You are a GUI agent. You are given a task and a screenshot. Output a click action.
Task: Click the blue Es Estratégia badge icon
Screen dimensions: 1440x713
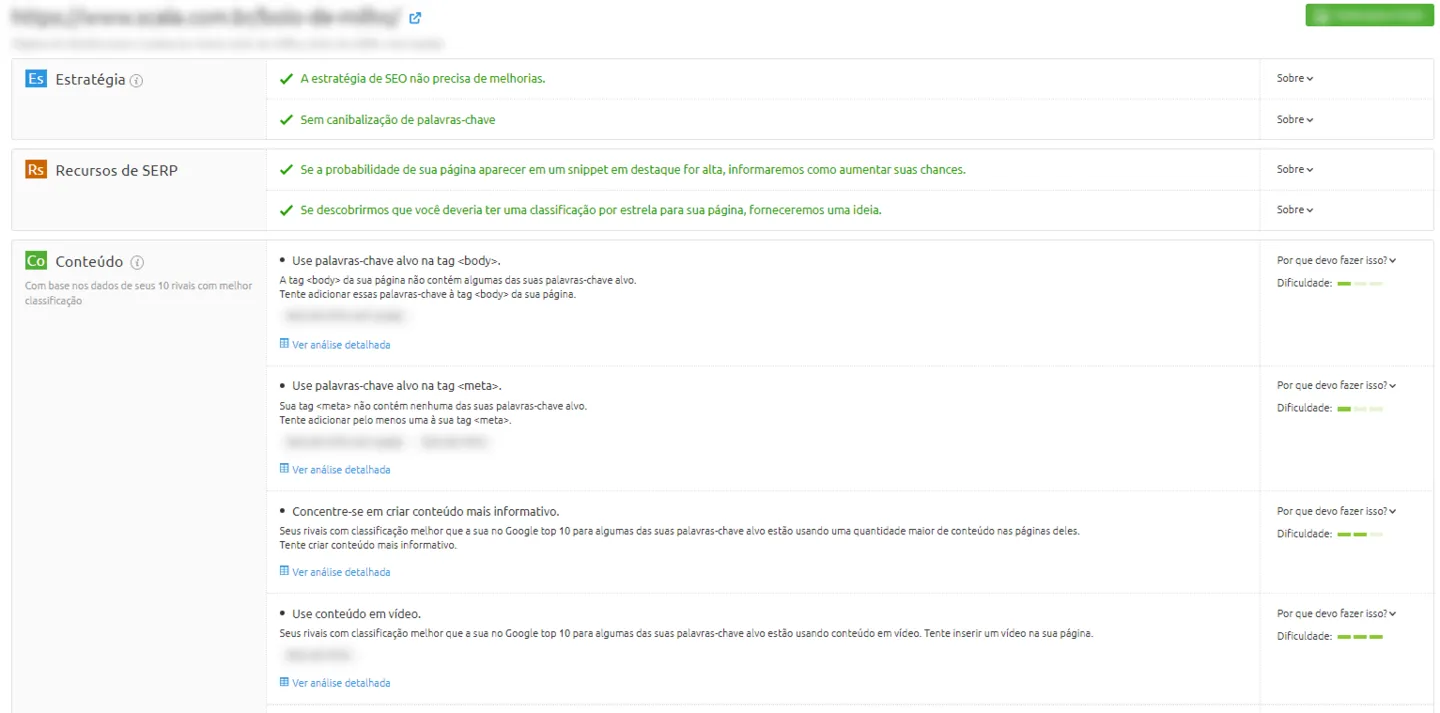36,79
